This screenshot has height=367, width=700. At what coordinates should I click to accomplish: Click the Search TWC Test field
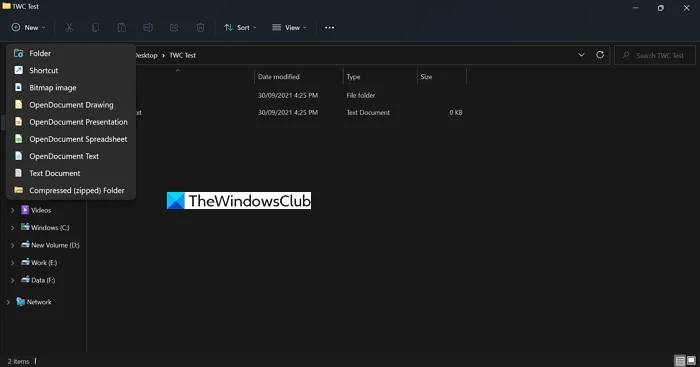(655, 55)
